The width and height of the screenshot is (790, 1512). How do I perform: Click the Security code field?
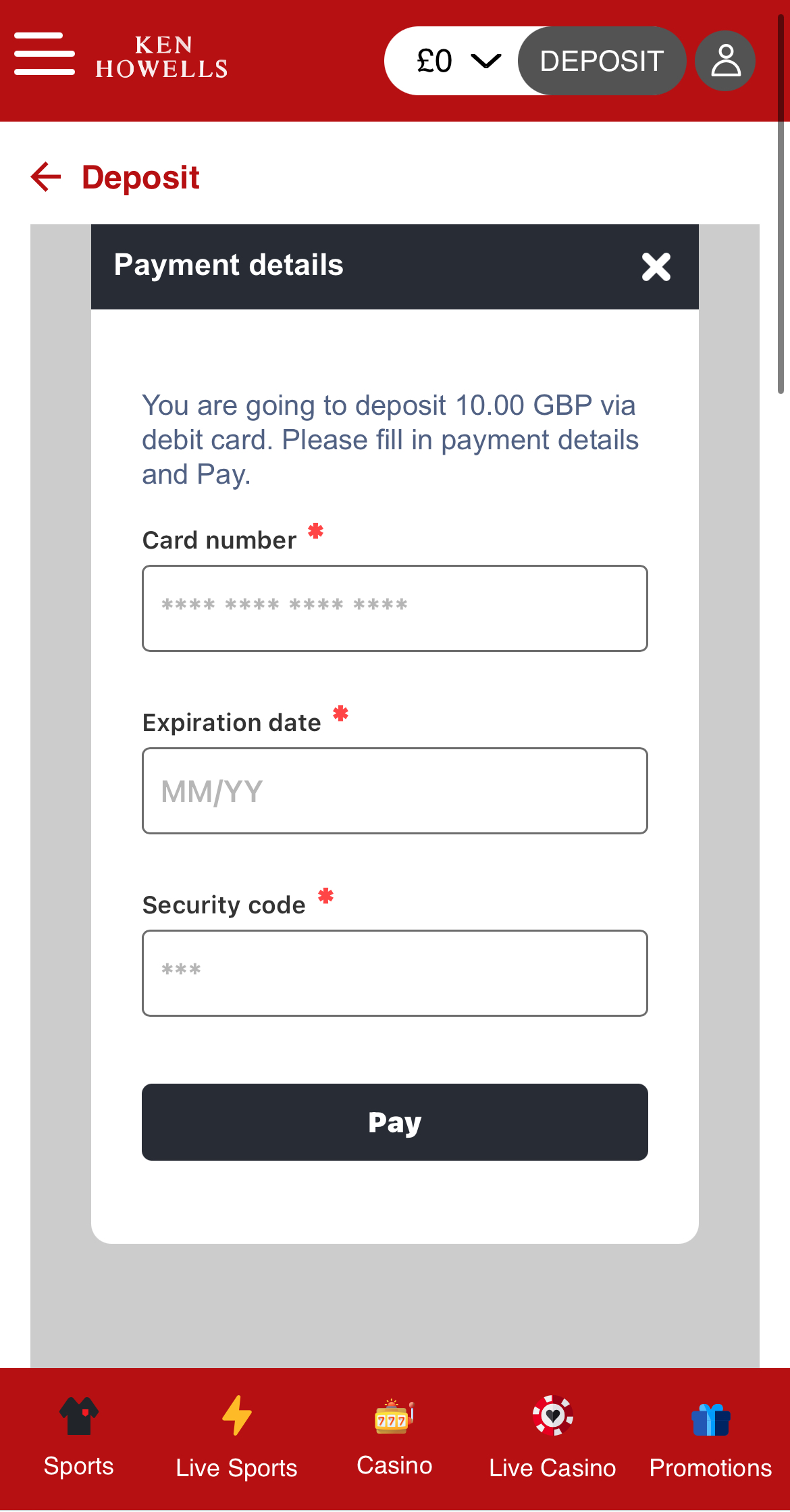pyautogui.click(x=394, y=972)
